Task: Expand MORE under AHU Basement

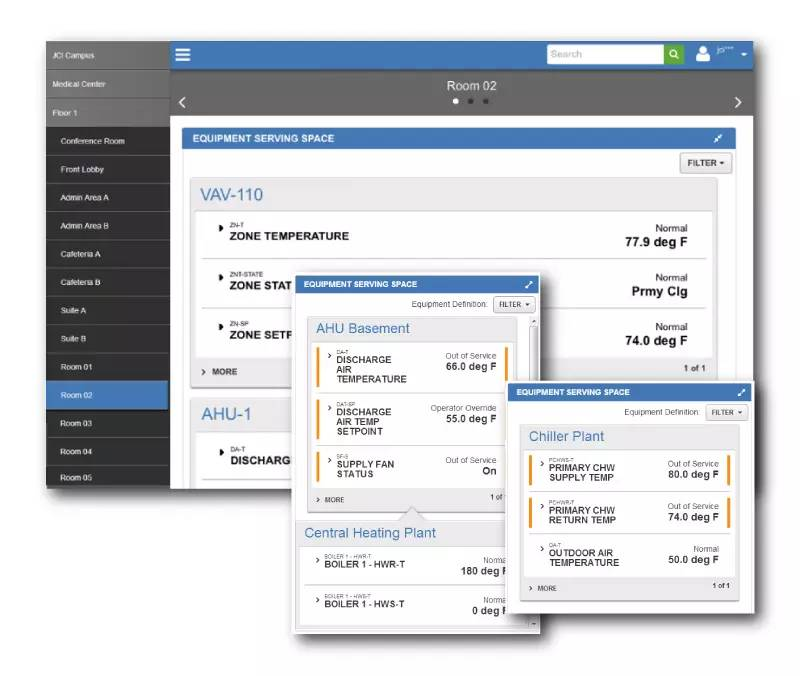Action: (330, 500)
